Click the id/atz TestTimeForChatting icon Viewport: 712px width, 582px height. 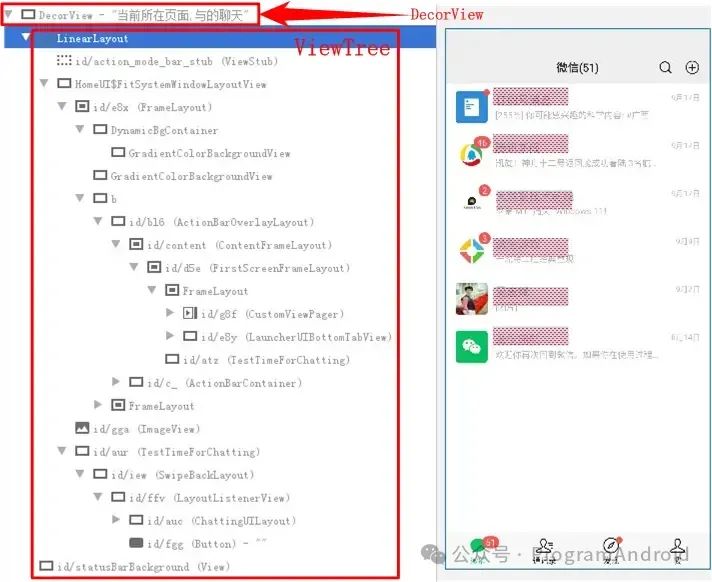coord(173,359)
